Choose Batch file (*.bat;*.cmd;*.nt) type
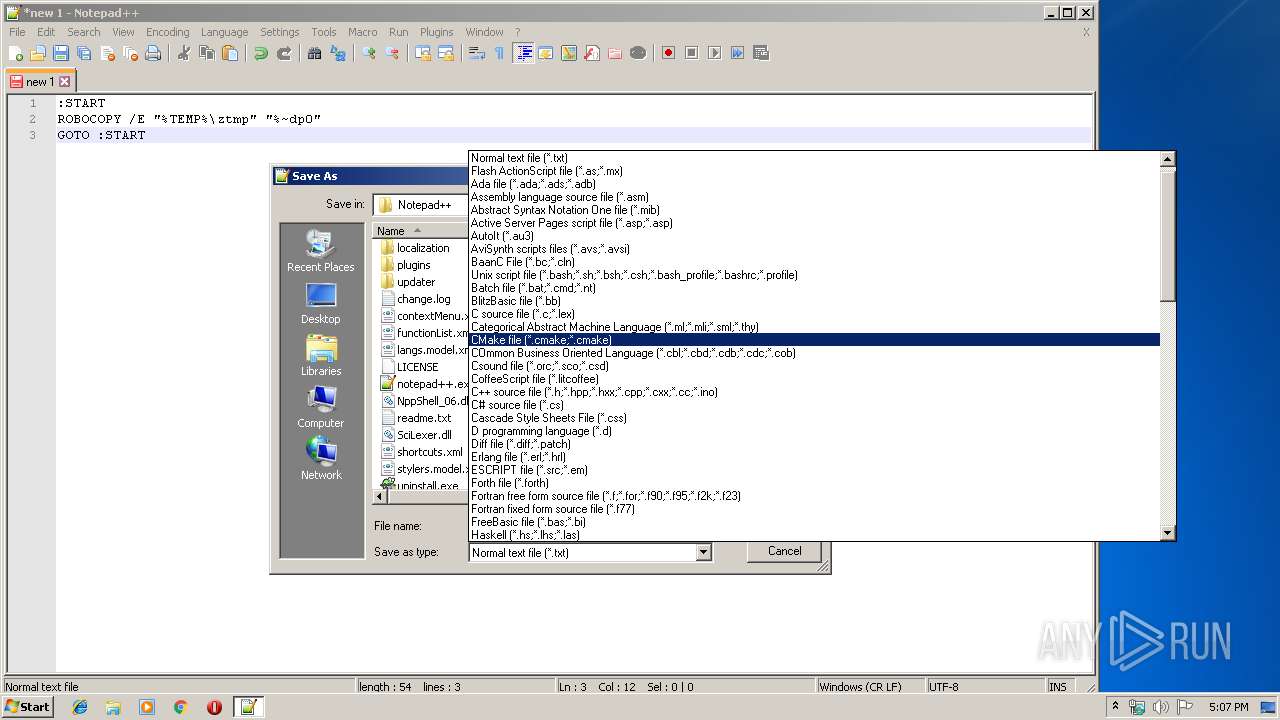1280x720 pixels. coord(814,288)
